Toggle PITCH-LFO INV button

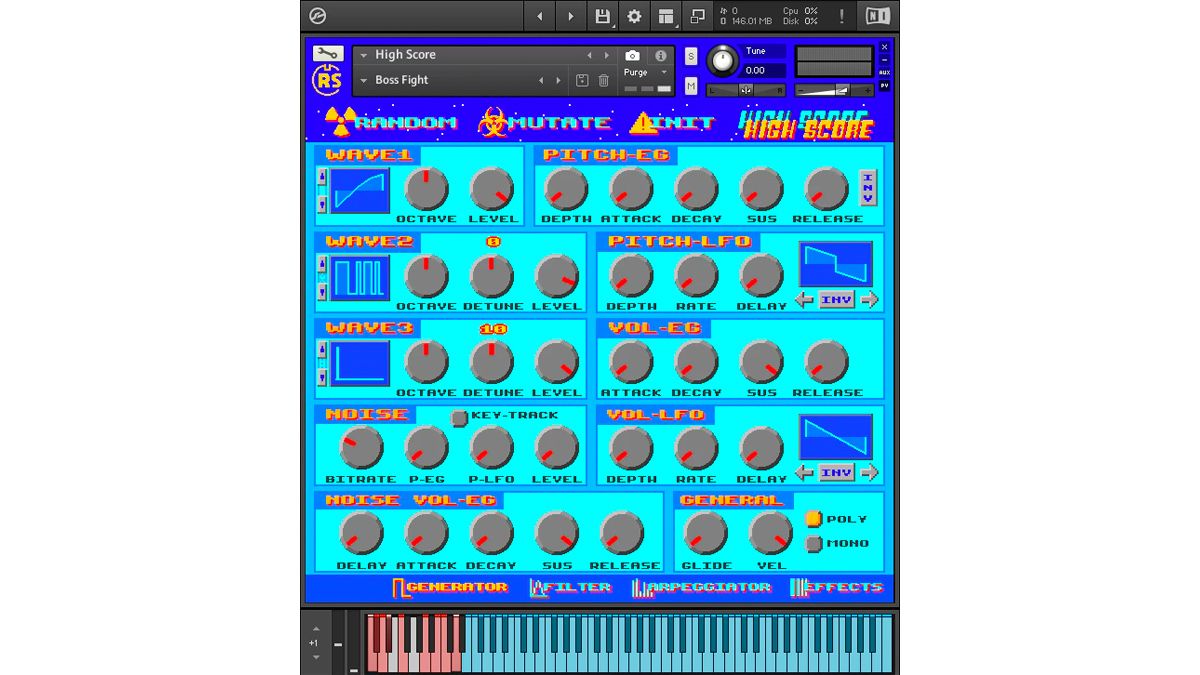point(837,299)
